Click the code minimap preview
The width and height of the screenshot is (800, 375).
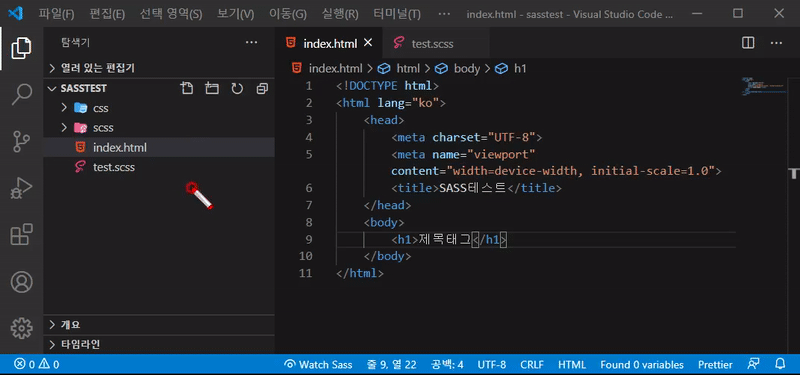point(763,87)
